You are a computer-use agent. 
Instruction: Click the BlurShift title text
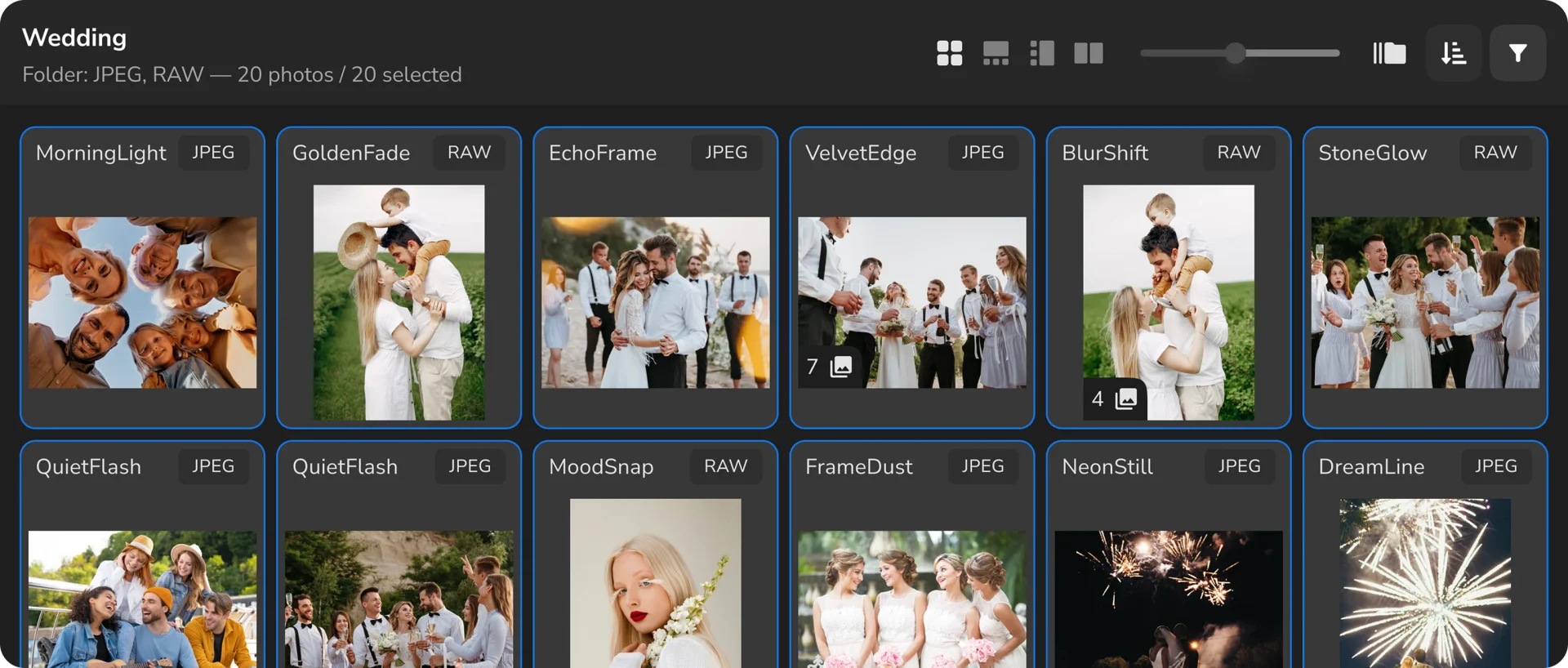coord(1105,154)
